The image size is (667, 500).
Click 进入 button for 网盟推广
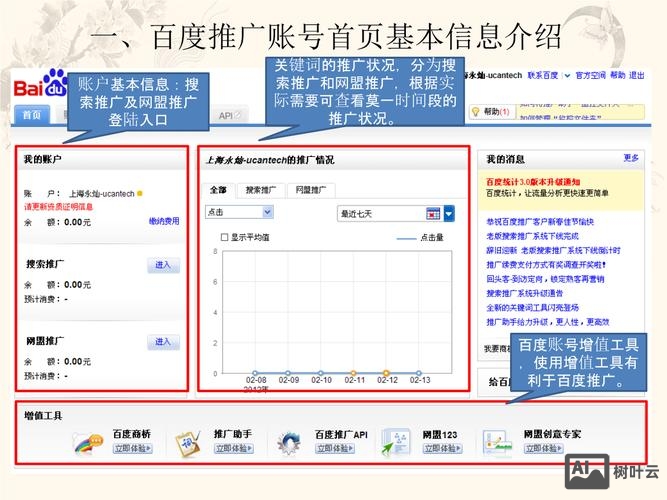click(x=163, y=342)
